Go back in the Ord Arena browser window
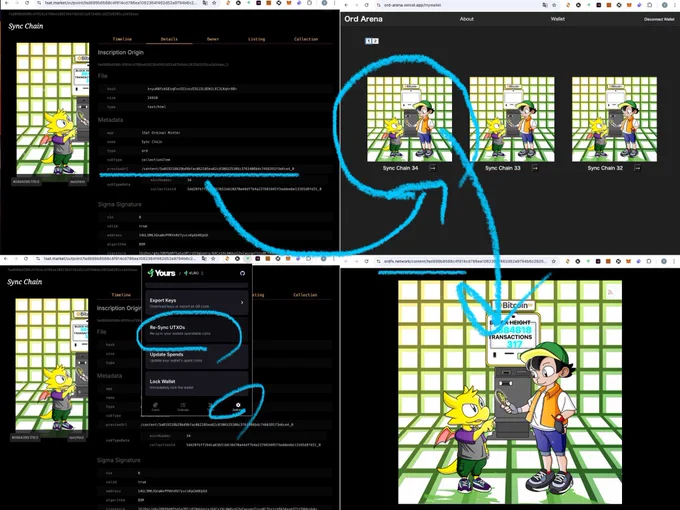The height and width of the screenshot is (510, 680). click(346, 5)
